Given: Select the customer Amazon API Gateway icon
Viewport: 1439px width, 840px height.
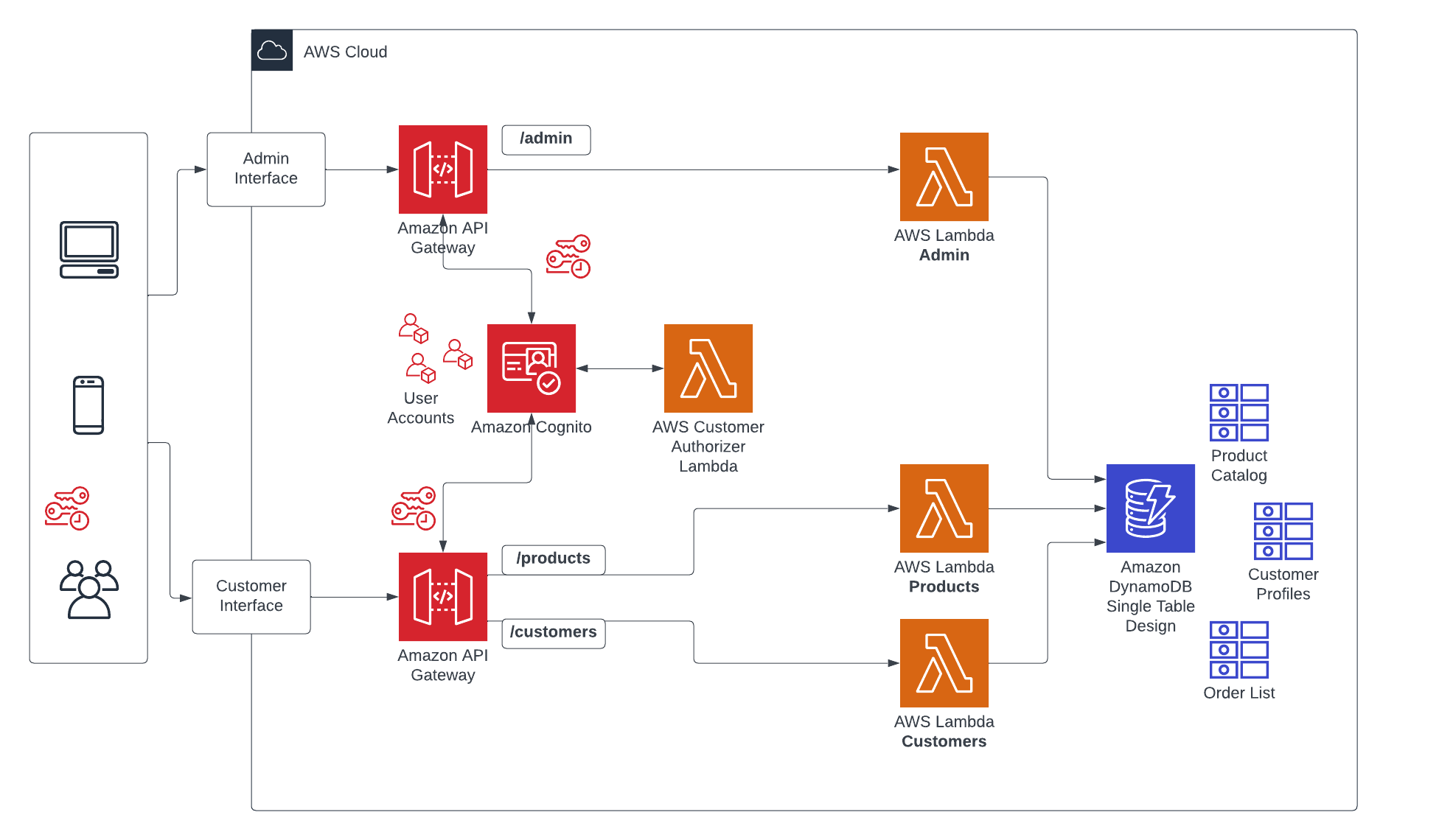Looking at the screenshot, I should click(x=443, y=597).
